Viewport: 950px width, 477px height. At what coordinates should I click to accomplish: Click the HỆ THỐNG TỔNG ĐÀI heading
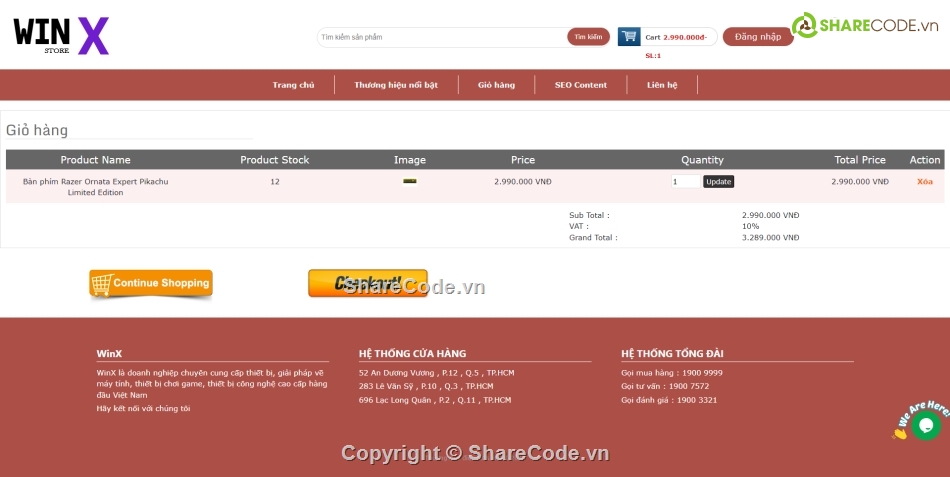tap(673, 353)
